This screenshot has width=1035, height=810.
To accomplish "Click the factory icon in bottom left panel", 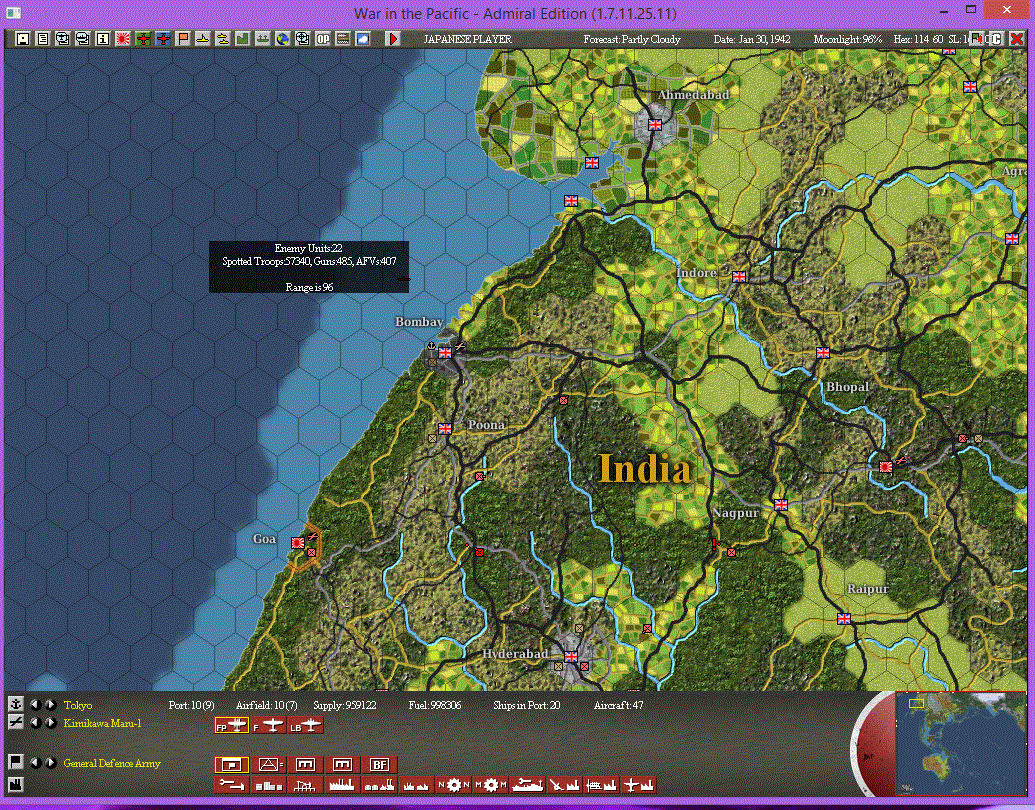I will [15, 784].
